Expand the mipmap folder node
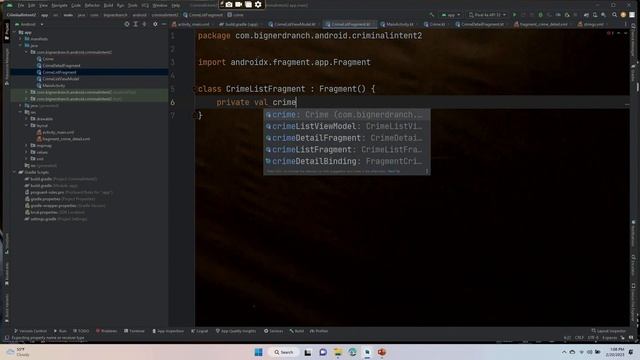The height and width of the screenshot is (360, 640). (x=27, y=145)
